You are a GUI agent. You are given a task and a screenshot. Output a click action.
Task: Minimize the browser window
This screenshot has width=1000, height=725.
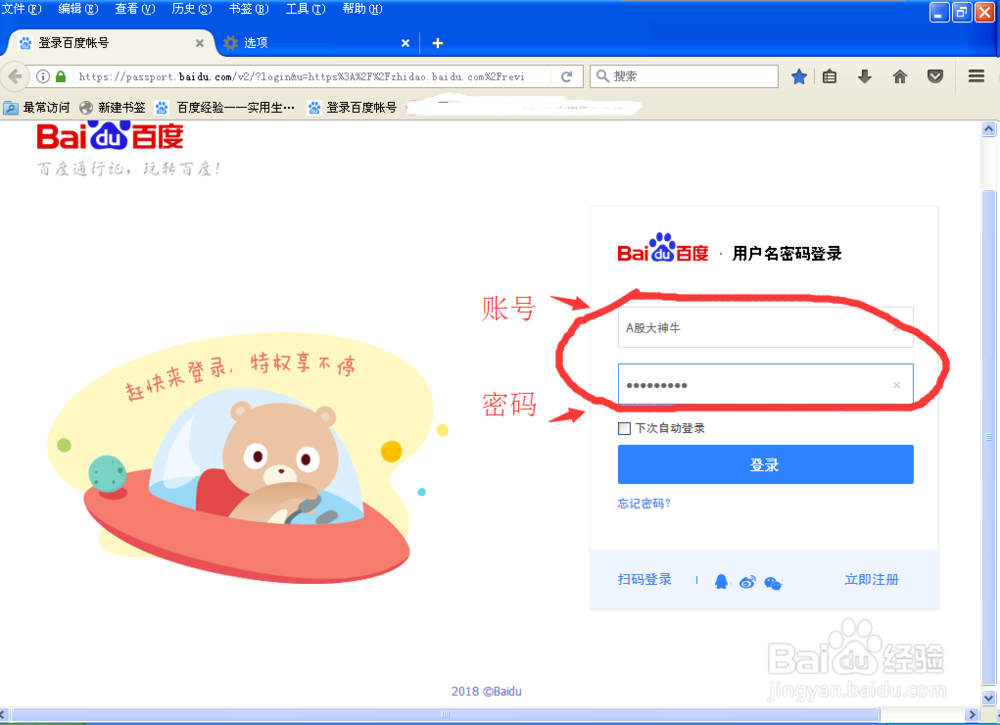point(939,12)
